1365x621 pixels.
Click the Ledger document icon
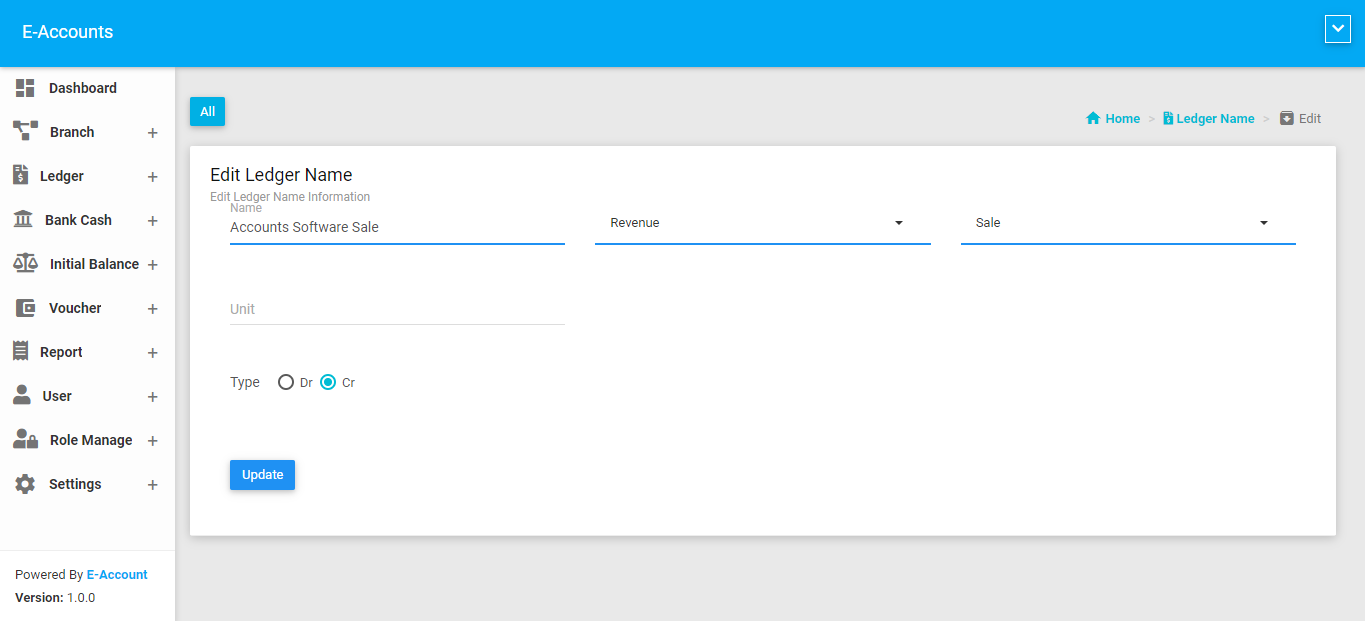click(x=21, y=175)
